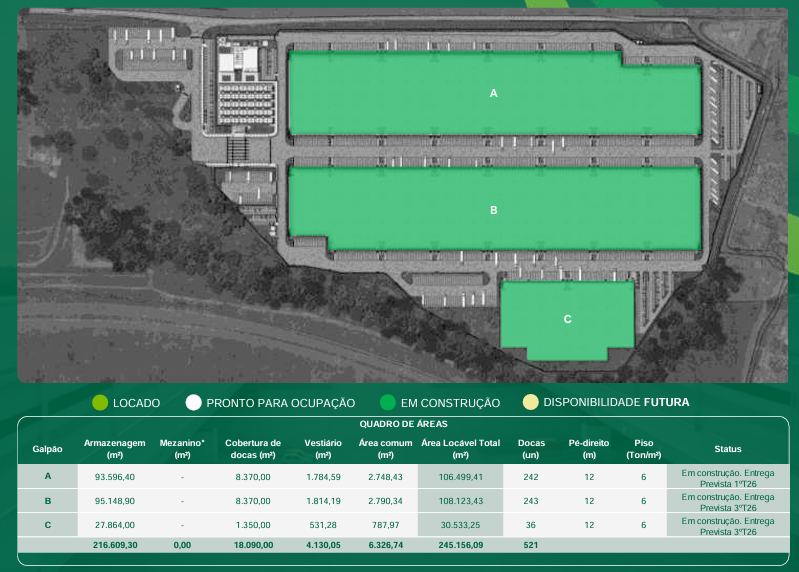This screenshot has height=572, width=799.
Task: Select the Galpão C row label
Action: [x=48, y=525]
